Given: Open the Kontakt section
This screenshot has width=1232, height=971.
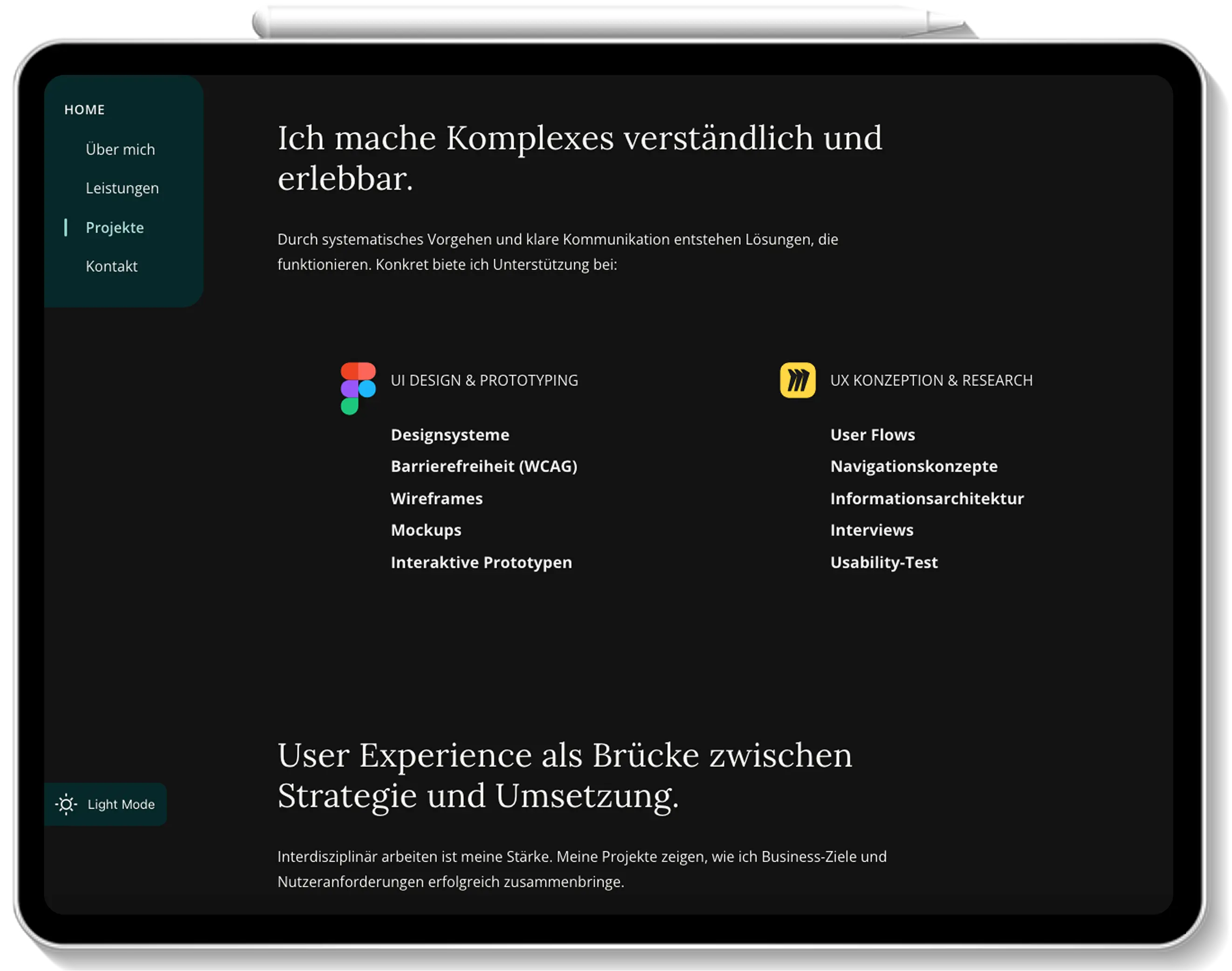Looking at the screenshot, I should tap(111, 266).
